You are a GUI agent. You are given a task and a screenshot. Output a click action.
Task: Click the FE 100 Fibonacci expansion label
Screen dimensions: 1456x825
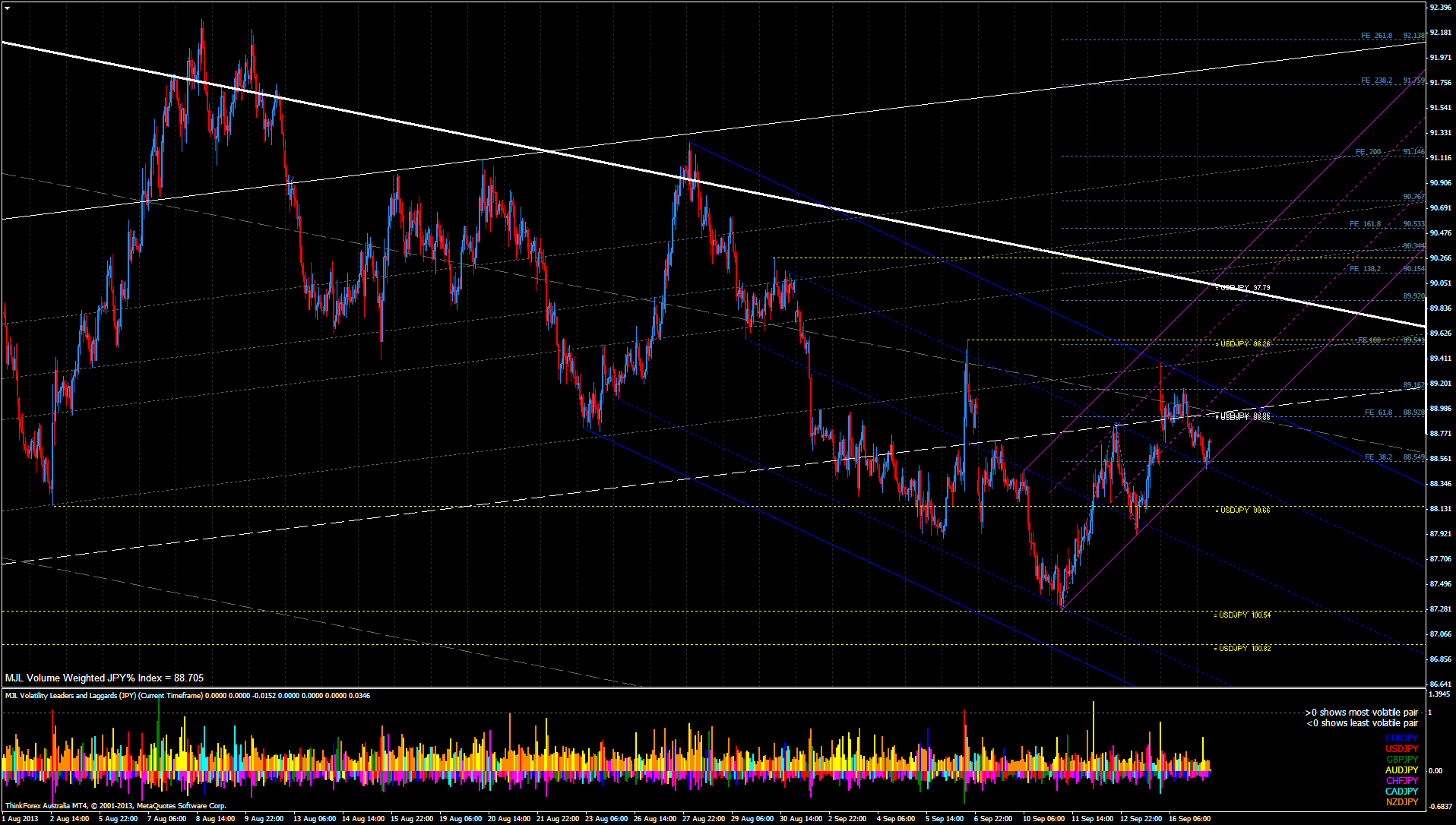click(1369, 340)
